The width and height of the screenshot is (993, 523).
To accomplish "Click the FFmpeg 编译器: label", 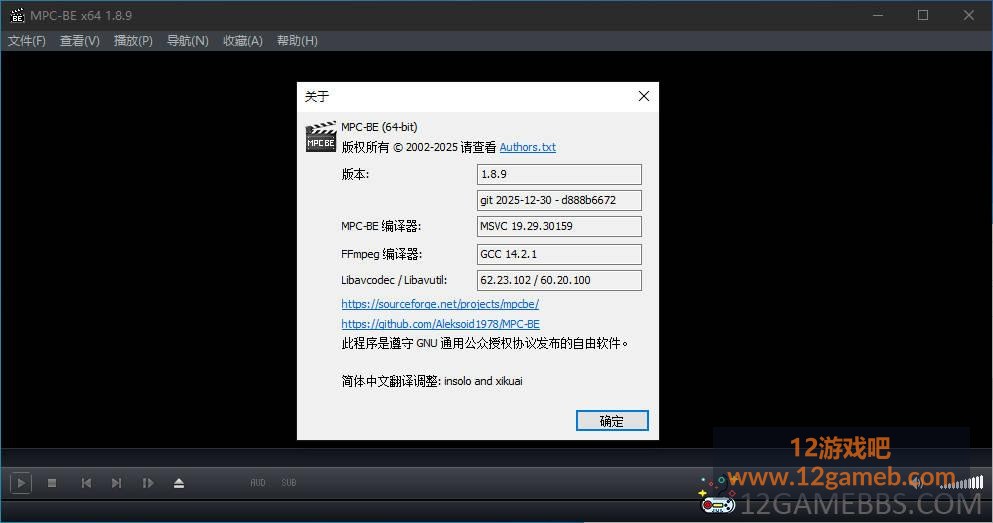I will coord(381,254).
